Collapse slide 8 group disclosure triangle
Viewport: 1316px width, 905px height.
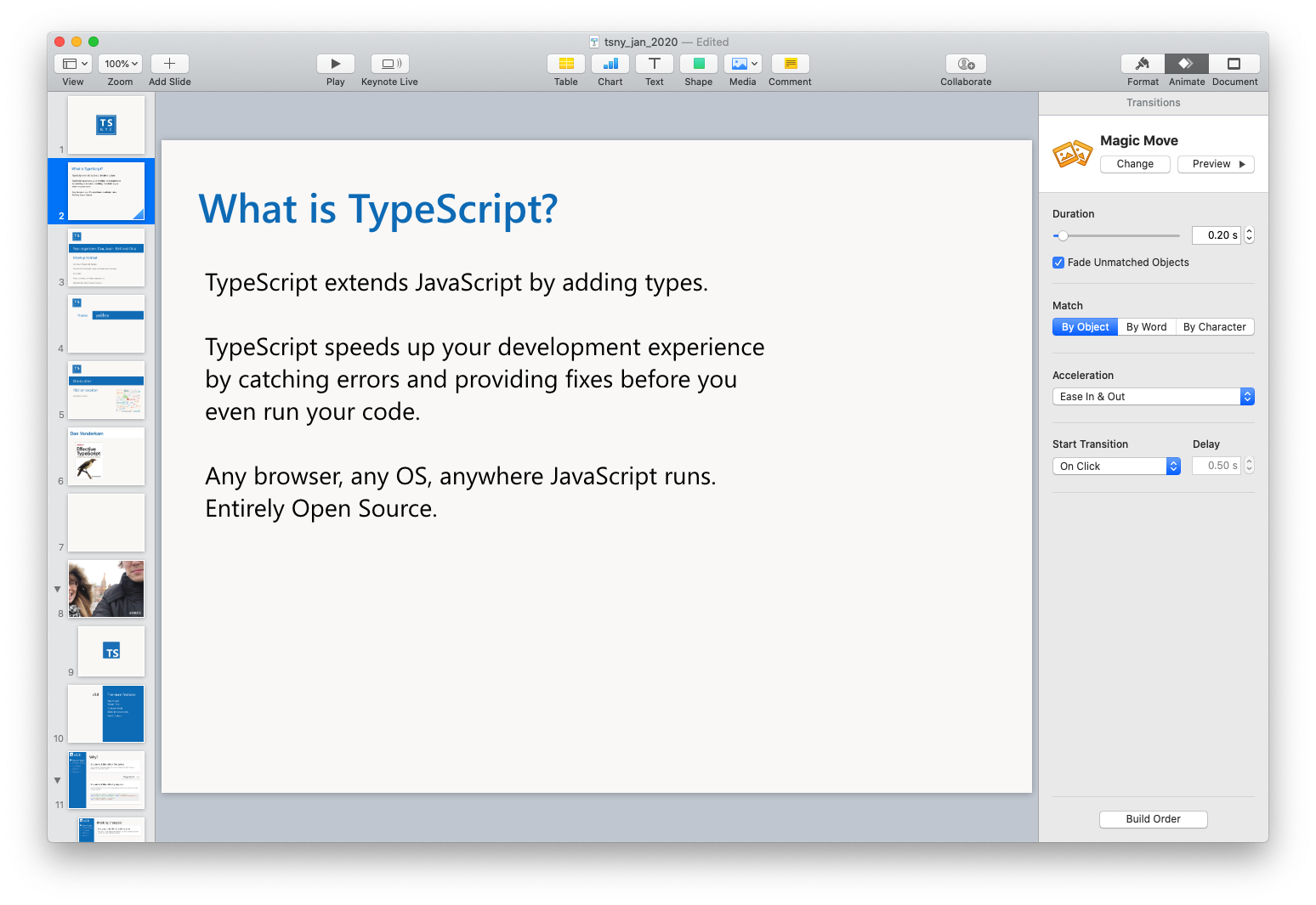(58, 589)
